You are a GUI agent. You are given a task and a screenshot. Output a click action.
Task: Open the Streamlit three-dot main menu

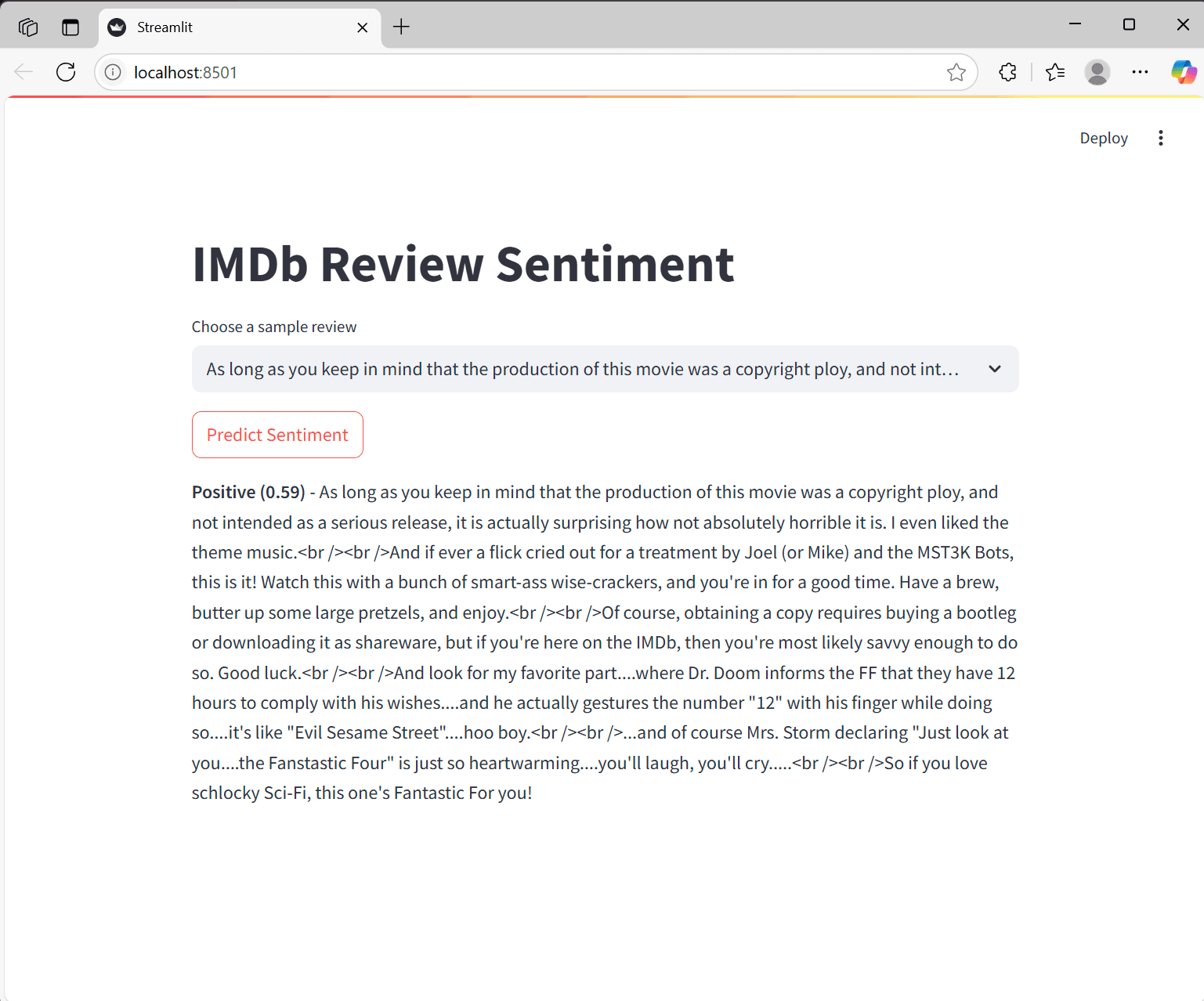[x=1160, y=138]
